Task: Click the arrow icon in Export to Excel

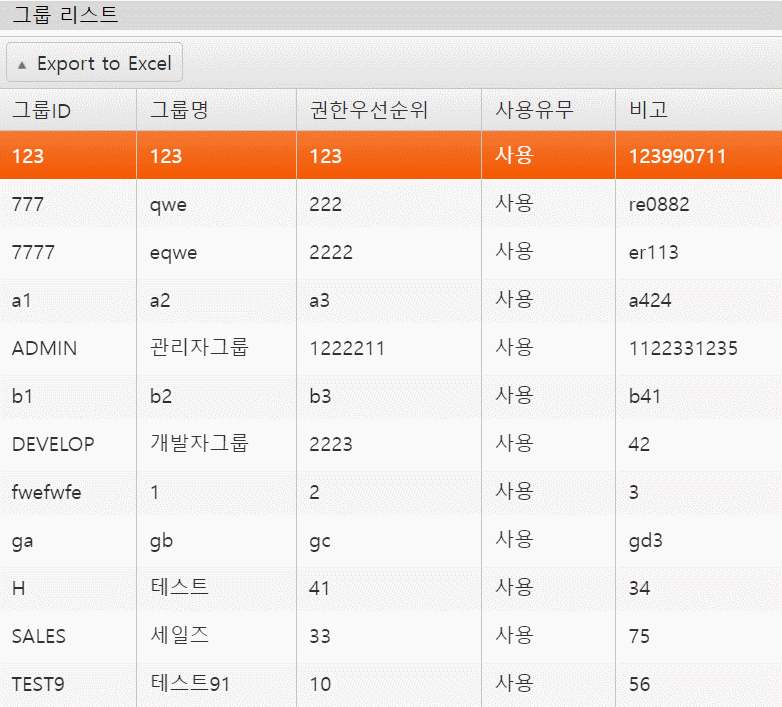Action: [x=22, y=65]
